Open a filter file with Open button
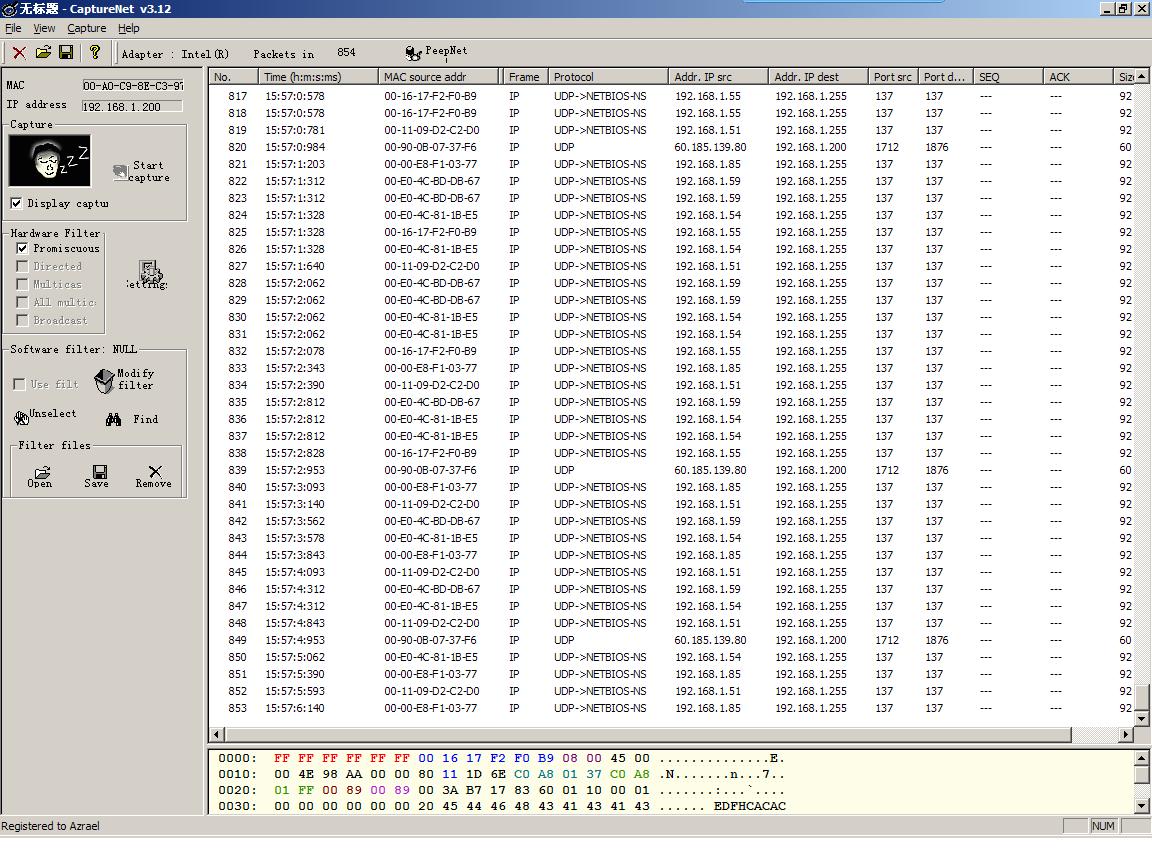1152x864 pixels. tap(40, 476)
